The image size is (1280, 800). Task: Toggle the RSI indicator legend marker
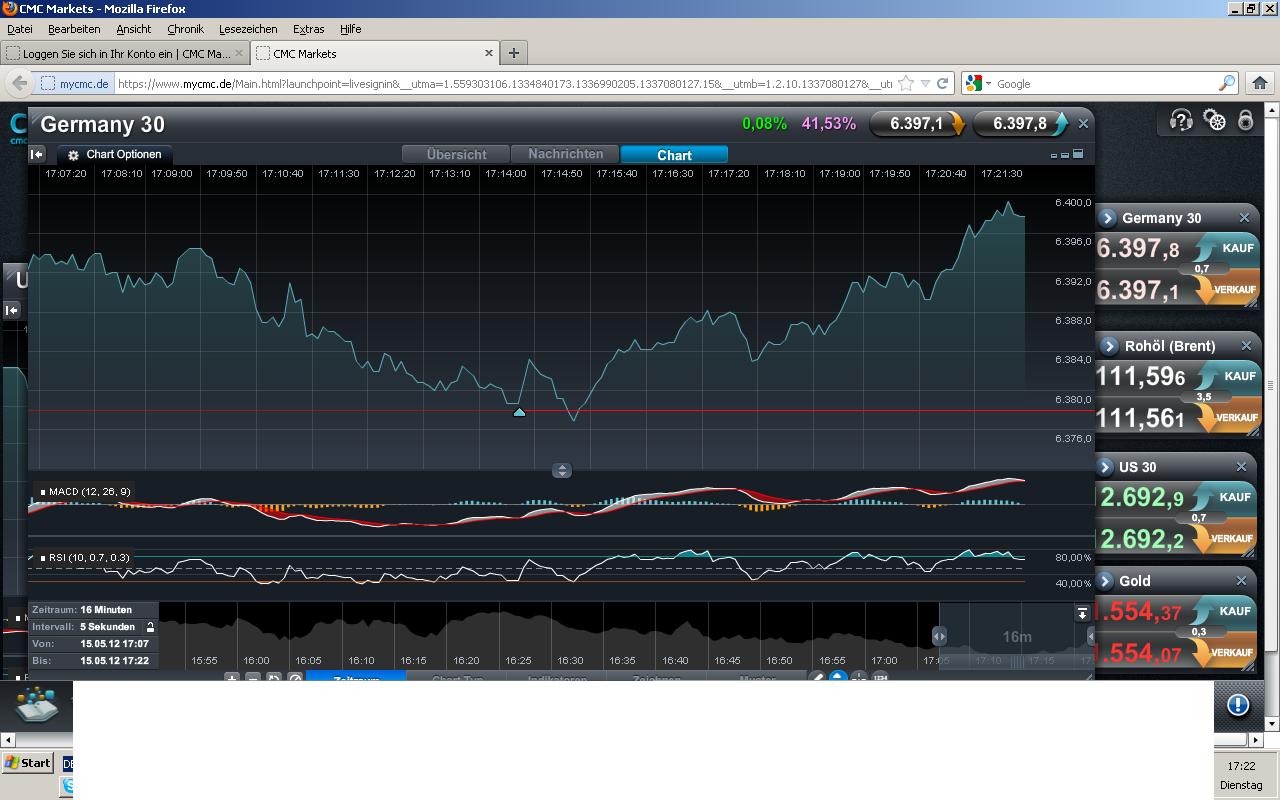[44, 558]
